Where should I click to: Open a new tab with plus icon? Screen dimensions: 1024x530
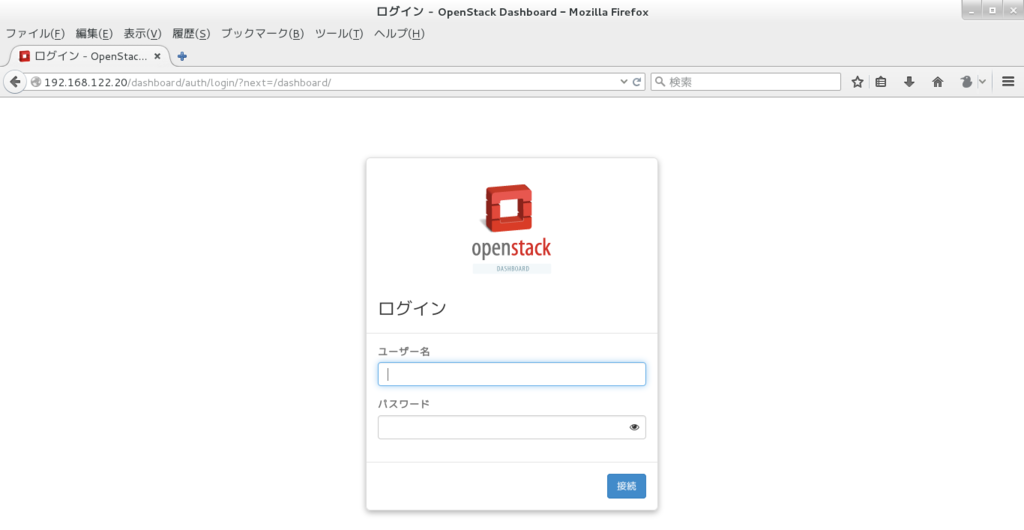(182, 56)
